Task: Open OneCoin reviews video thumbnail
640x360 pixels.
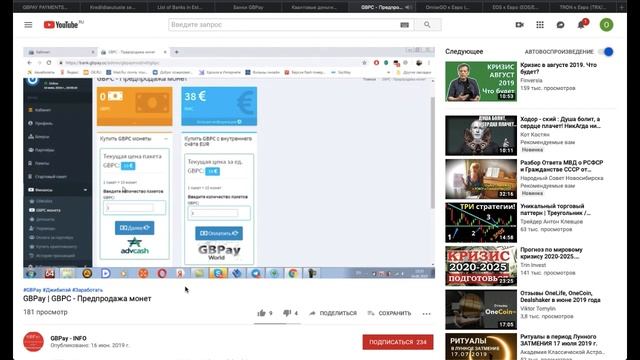Action: [x=481, y=309]
